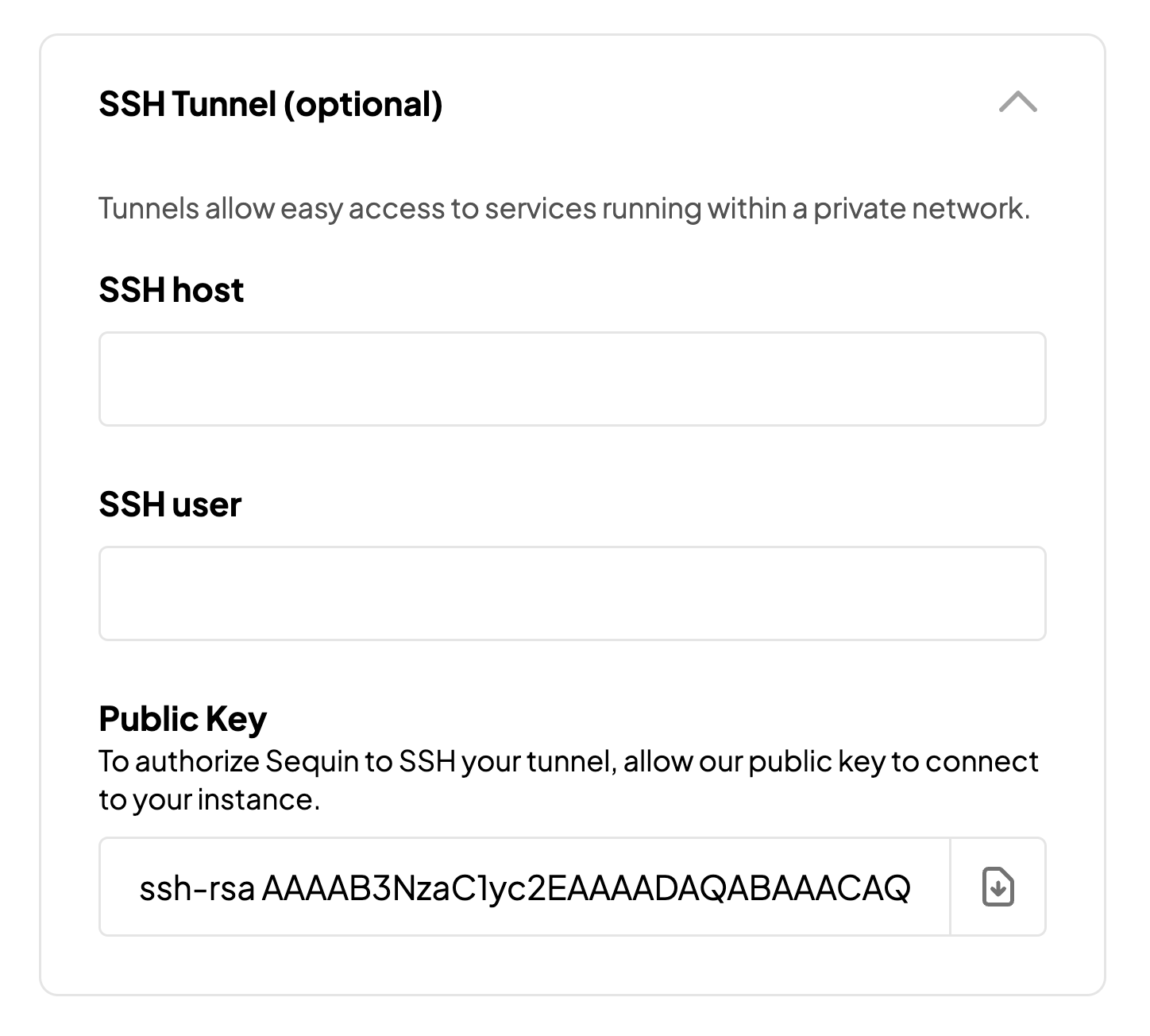The width and height of the screenshot is (1150, 1036).
Task: Click the authorization instructions under Public Key
Action: (568, 779)
